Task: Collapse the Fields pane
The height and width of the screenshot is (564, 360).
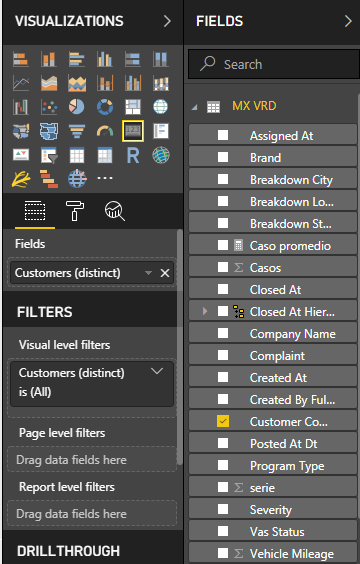Action: click(348, 21)
